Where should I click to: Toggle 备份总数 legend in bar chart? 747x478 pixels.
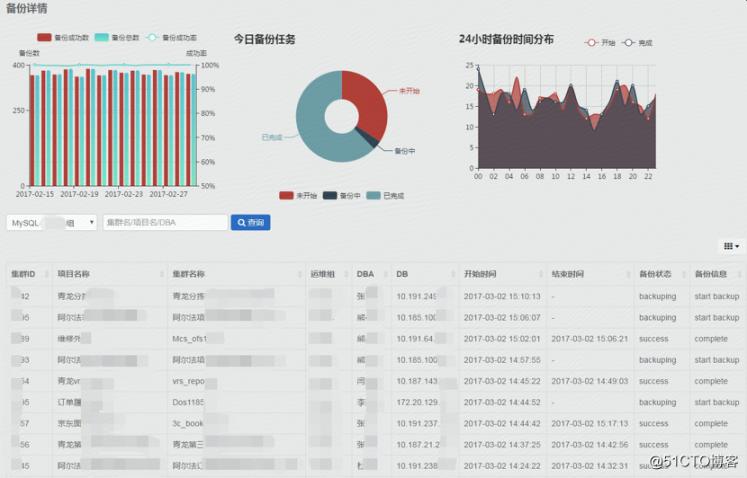(102, 37)
